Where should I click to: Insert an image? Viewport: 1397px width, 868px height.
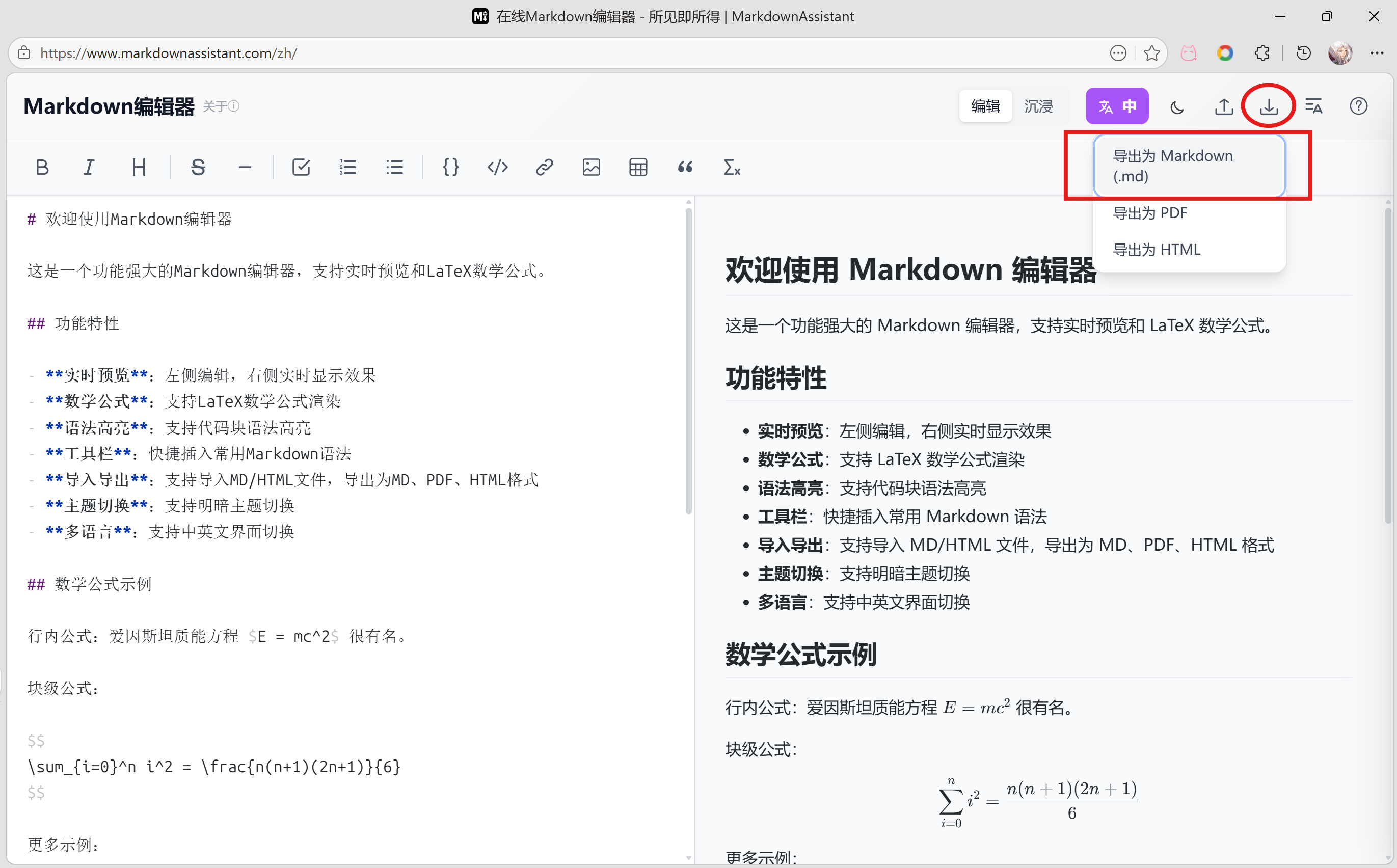point(592,167)
